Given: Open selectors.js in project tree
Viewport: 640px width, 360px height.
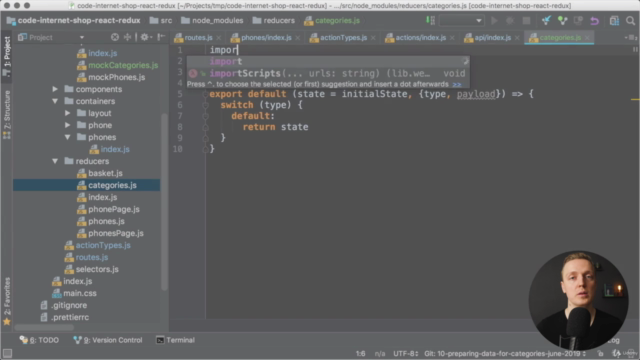Looking at the screenshot, I should click(x=97, y=269).
